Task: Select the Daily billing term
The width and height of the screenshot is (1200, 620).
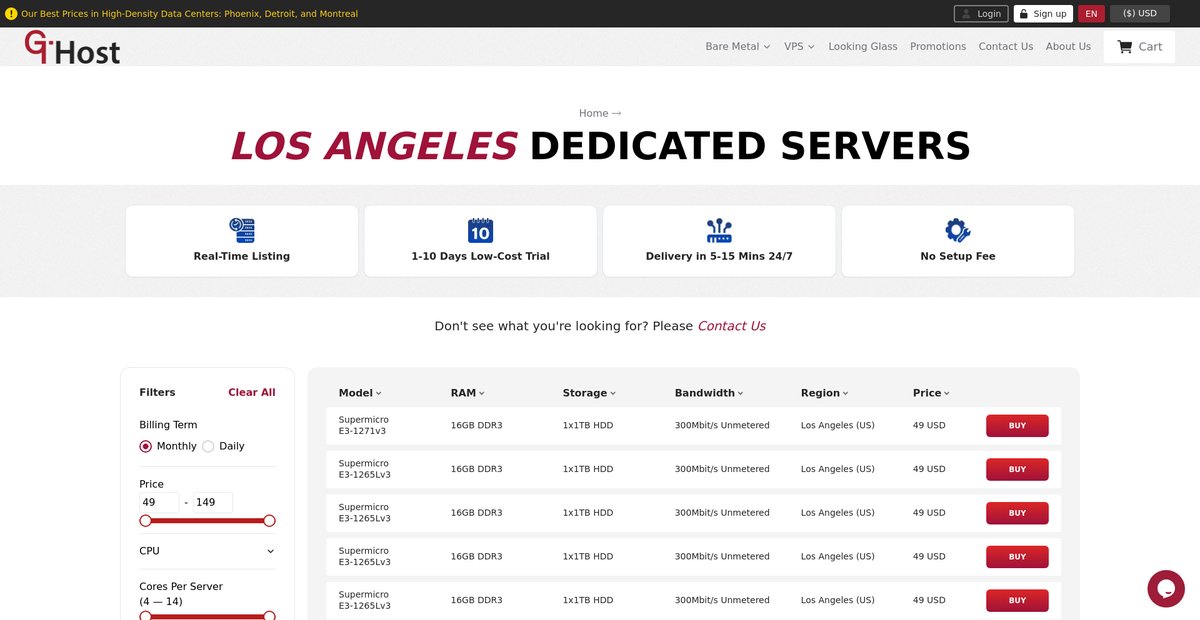Action: click(x=208, y=446)
